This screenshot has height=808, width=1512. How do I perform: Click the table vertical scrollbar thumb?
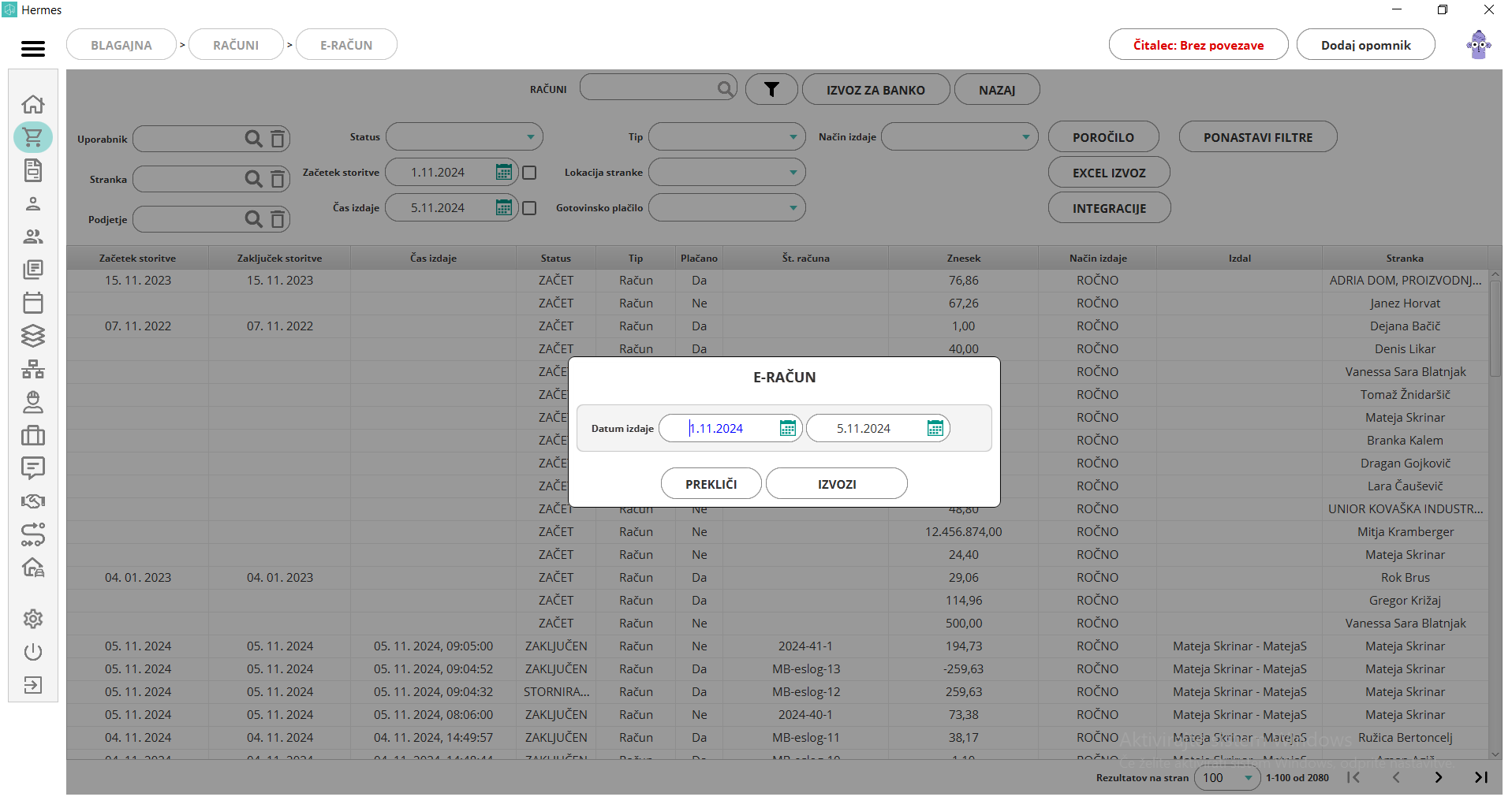[x=1495, y=329]
